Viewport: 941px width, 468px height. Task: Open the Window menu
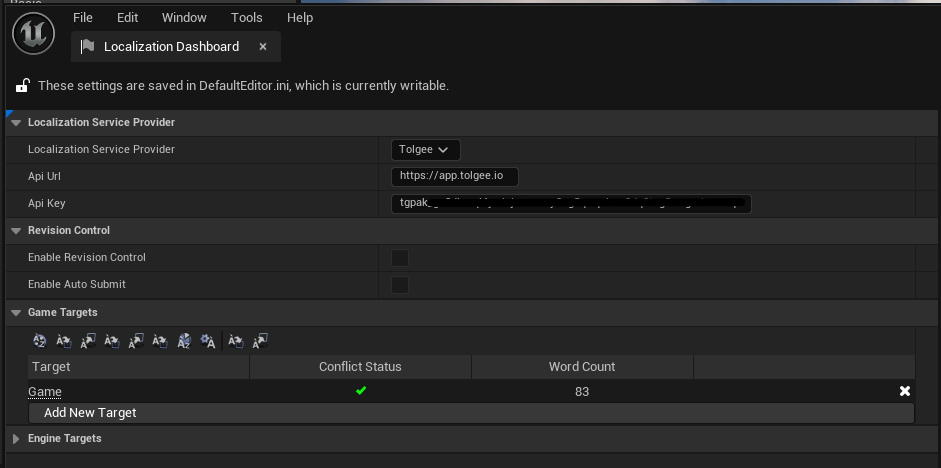click(184, 18)
